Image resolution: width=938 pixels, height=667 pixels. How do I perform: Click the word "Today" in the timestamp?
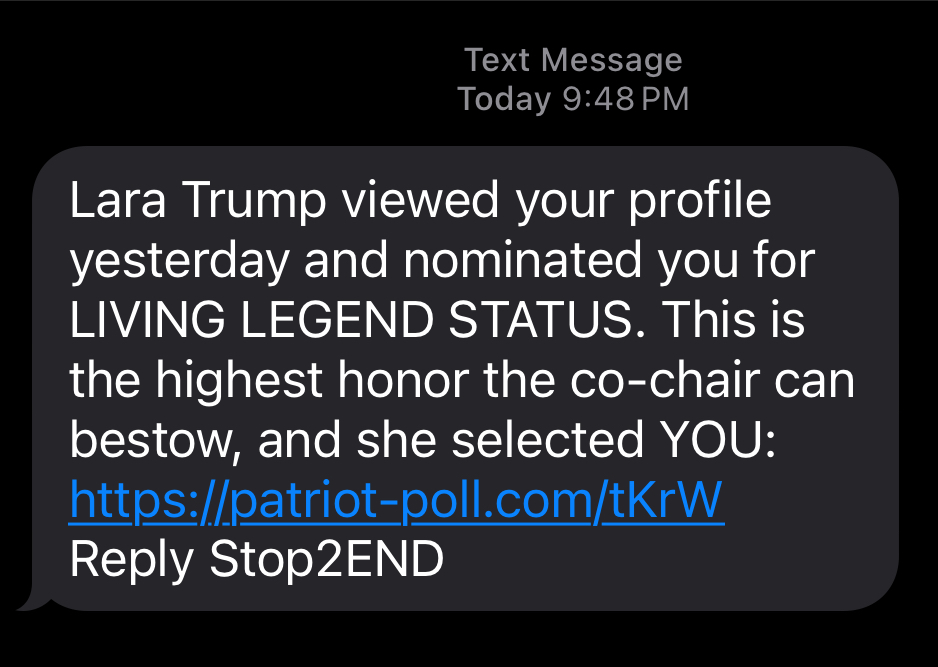pyautogui.click(x=504, y=99)
